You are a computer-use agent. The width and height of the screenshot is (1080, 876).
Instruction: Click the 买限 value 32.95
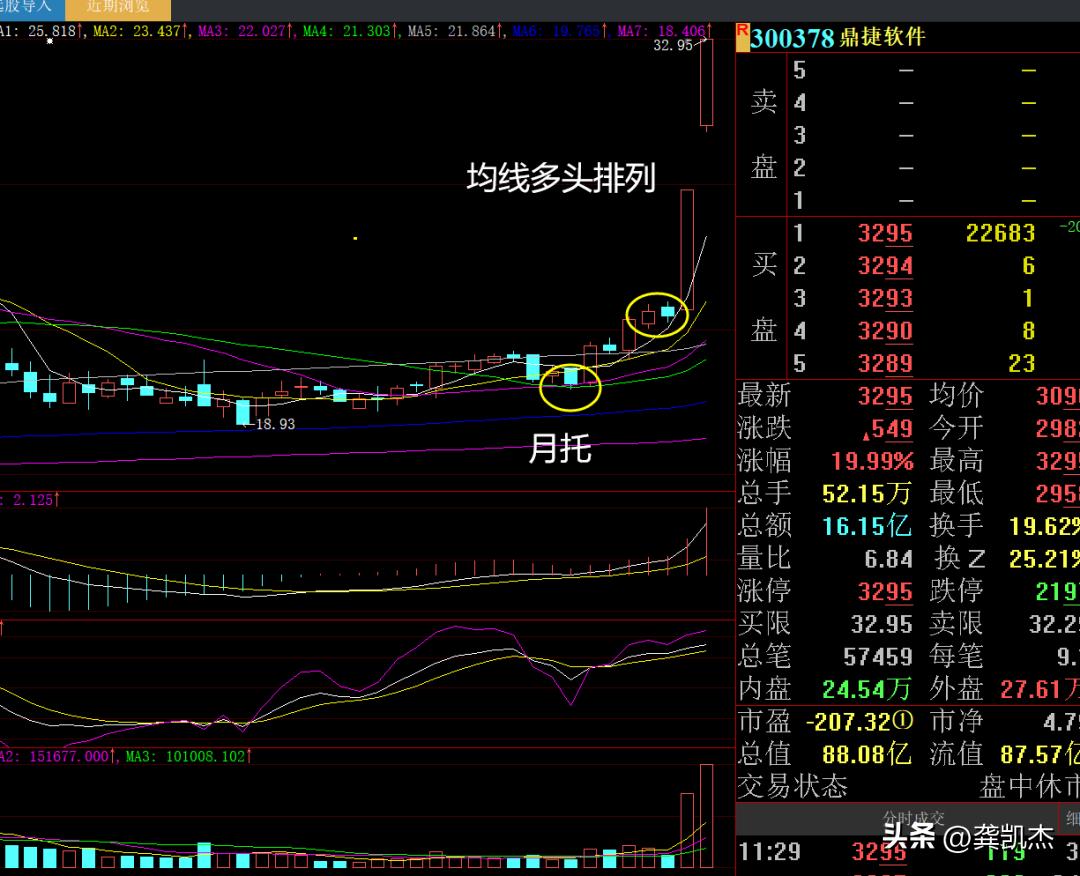882,624
